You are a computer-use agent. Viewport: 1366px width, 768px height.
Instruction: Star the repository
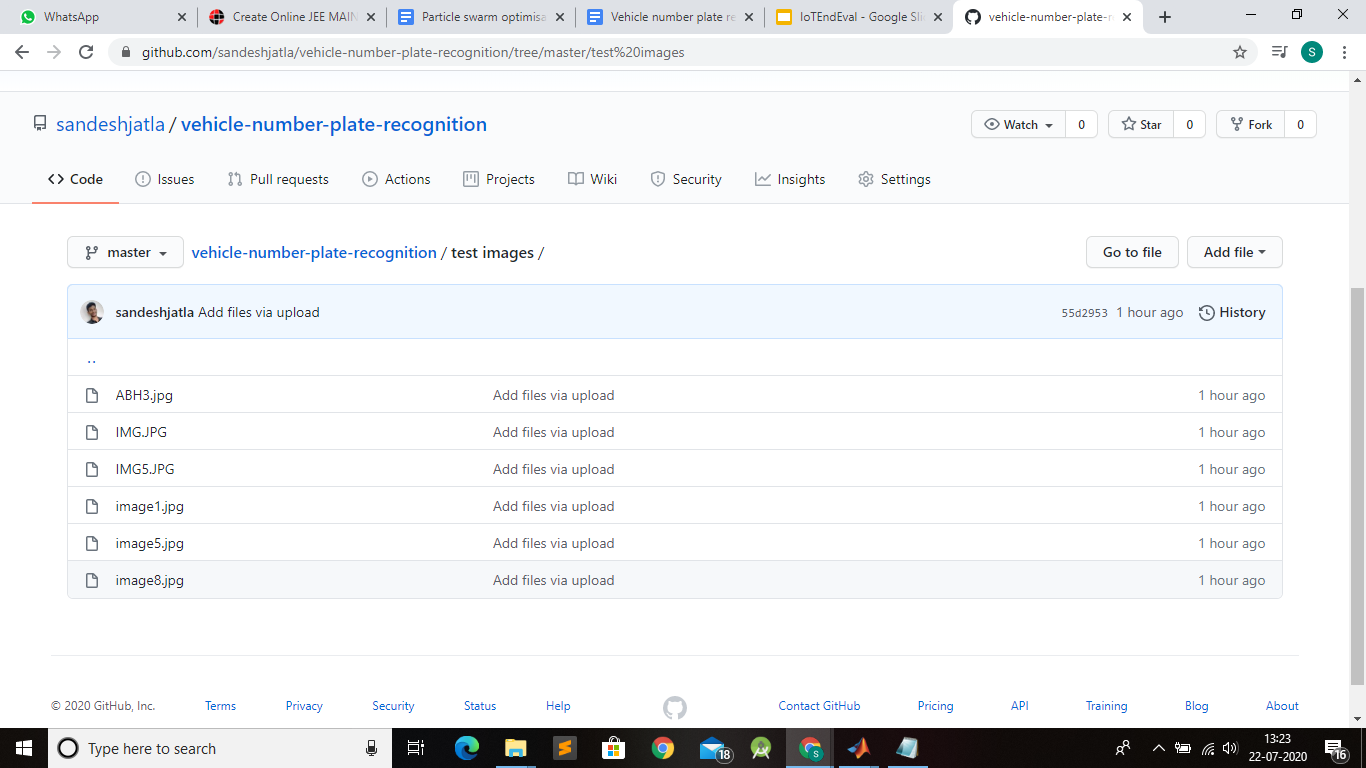[1141, 125]
